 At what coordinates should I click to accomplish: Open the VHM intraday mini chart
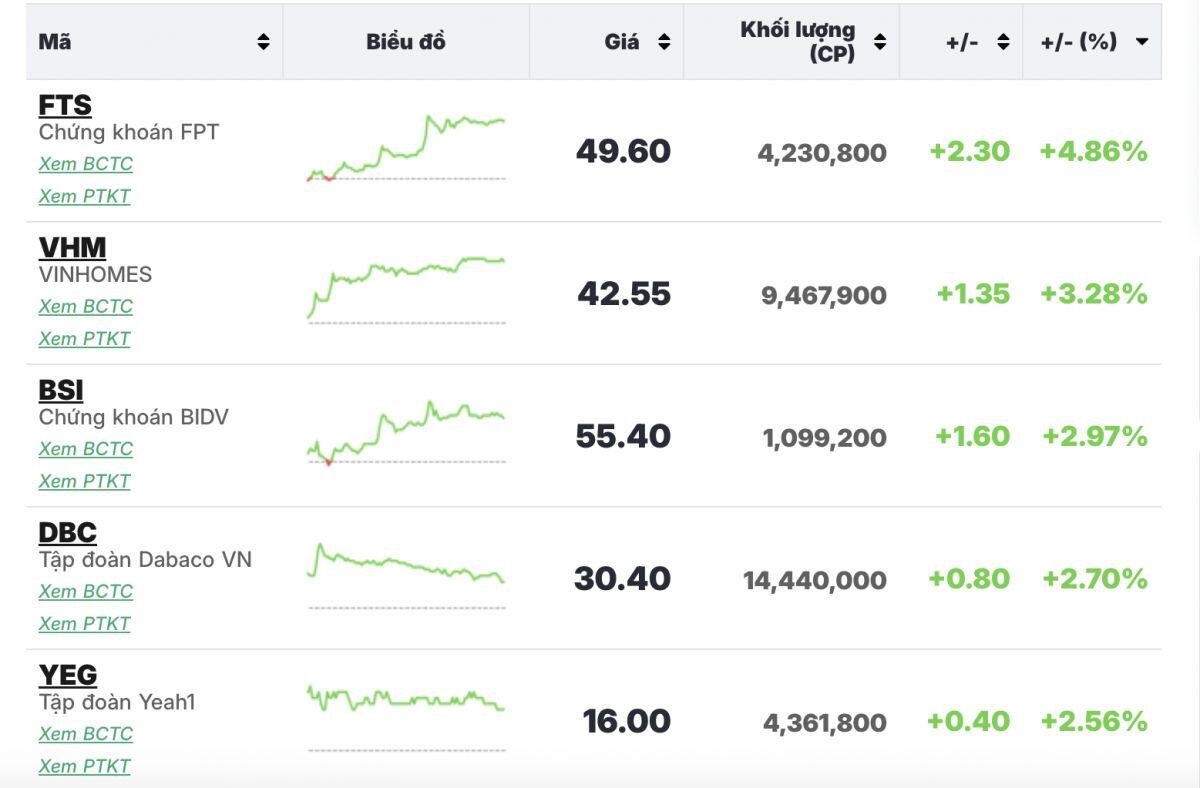tap(406, 290)
